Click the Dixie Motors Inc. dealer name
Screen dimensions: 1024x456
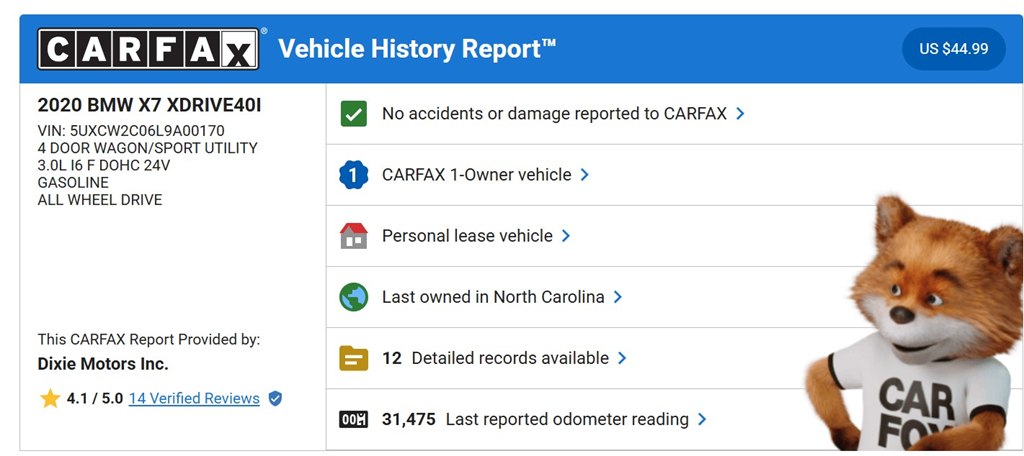(103, 364)
